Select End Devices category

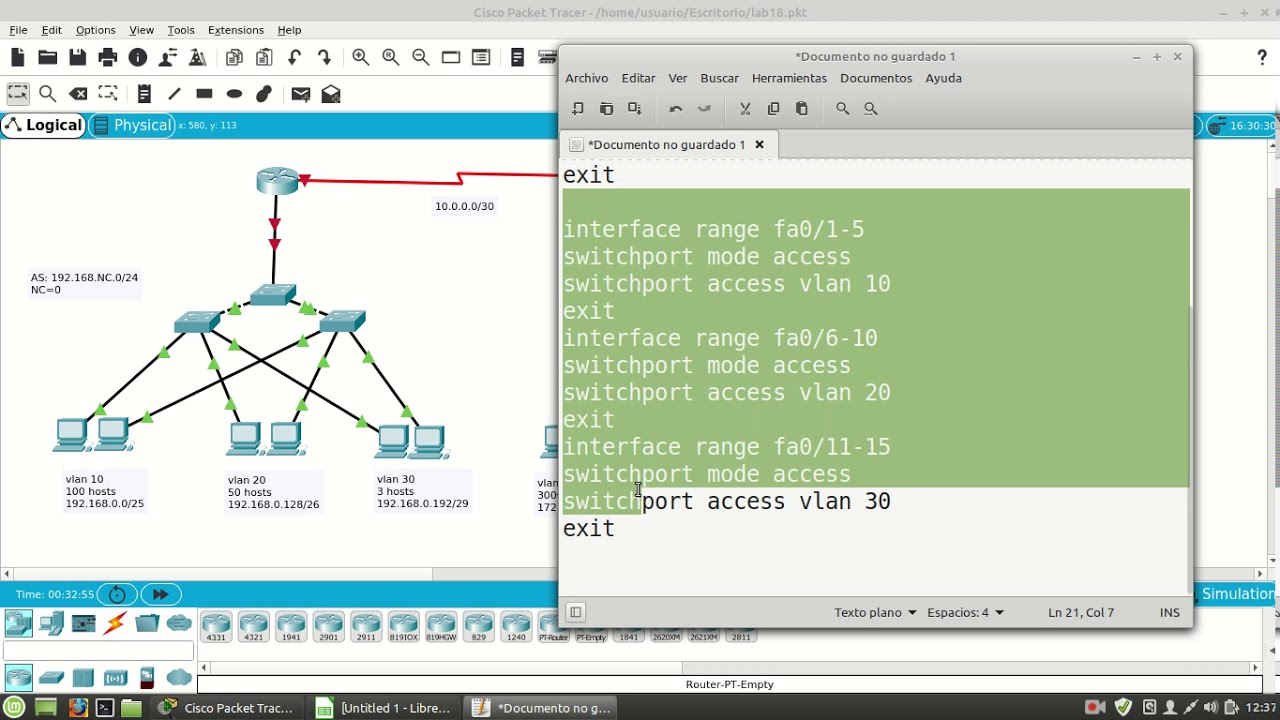coord(50,624)
